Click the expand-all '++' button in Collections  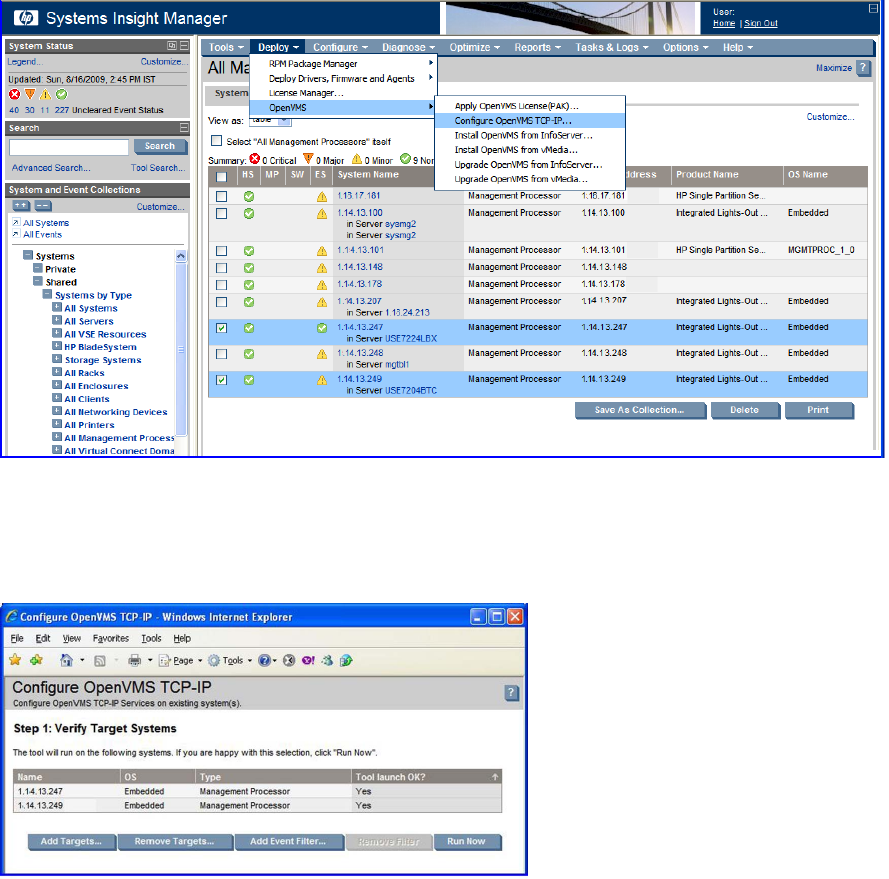tap(21, 206)
